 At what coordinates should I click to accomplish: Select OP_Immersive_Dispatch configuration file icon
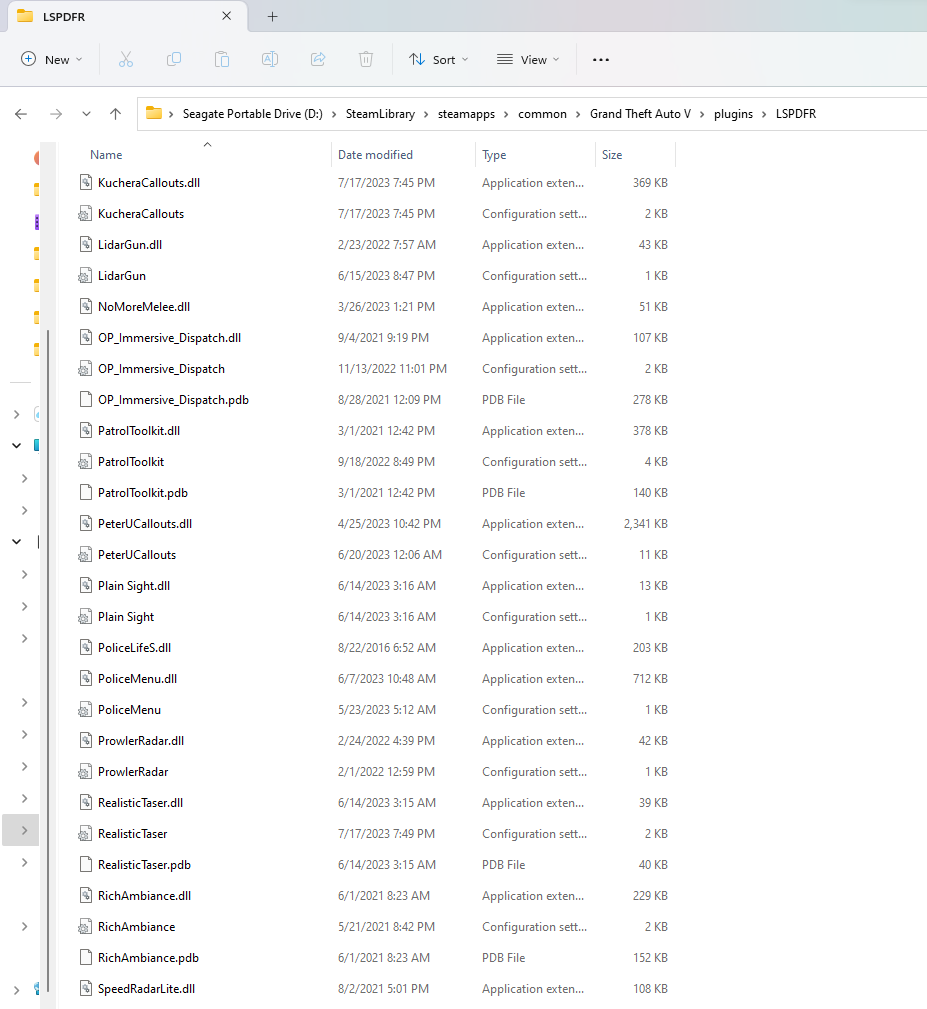pyautogui.click(x=85, y=369)
